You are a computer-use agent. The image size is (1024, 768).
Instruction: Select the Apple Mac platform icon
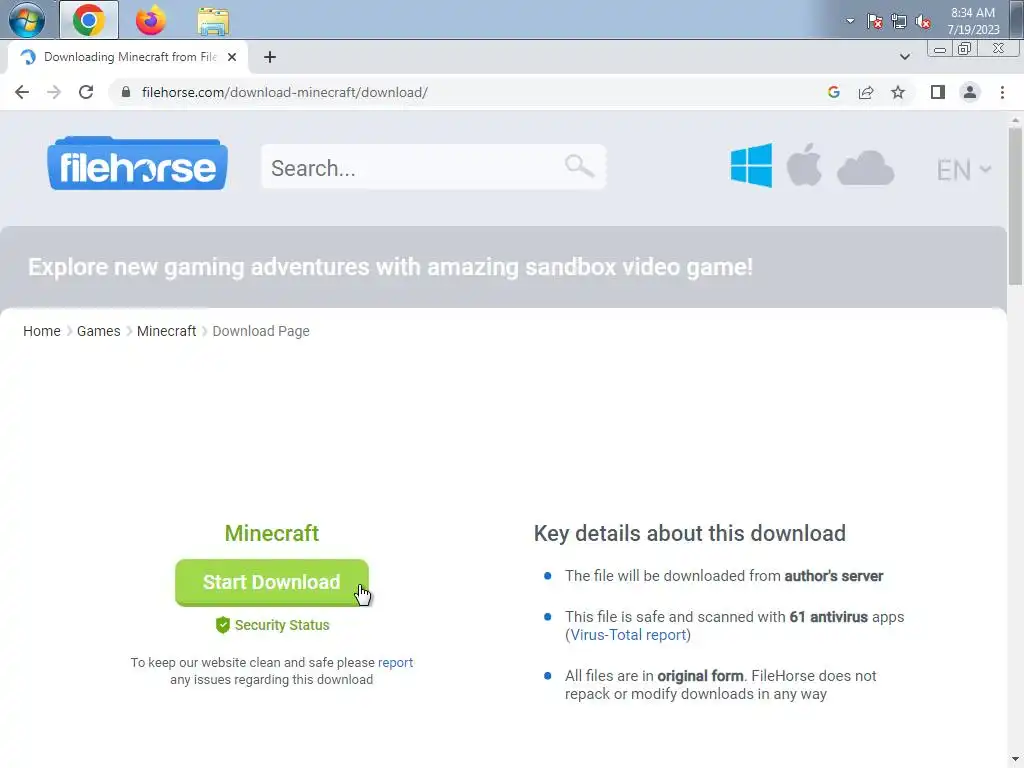click(x=804, y=165)
